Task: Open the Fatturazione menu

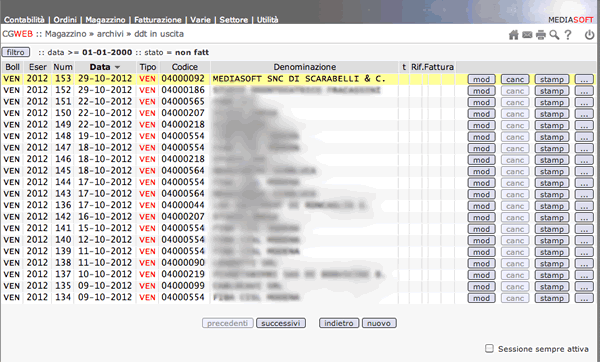Action: coord(158,20)
